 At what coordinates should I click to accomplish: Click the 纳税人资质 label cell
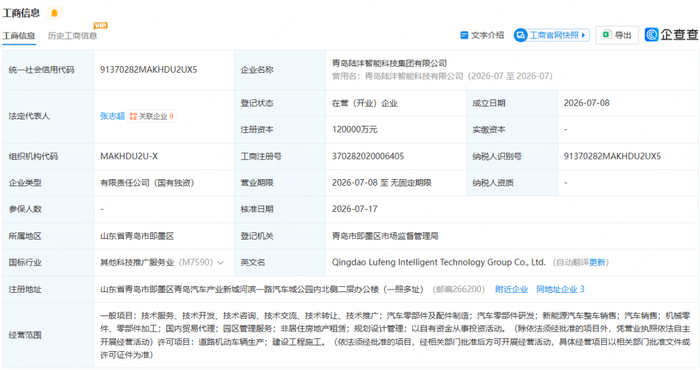[x=512, y=183]
